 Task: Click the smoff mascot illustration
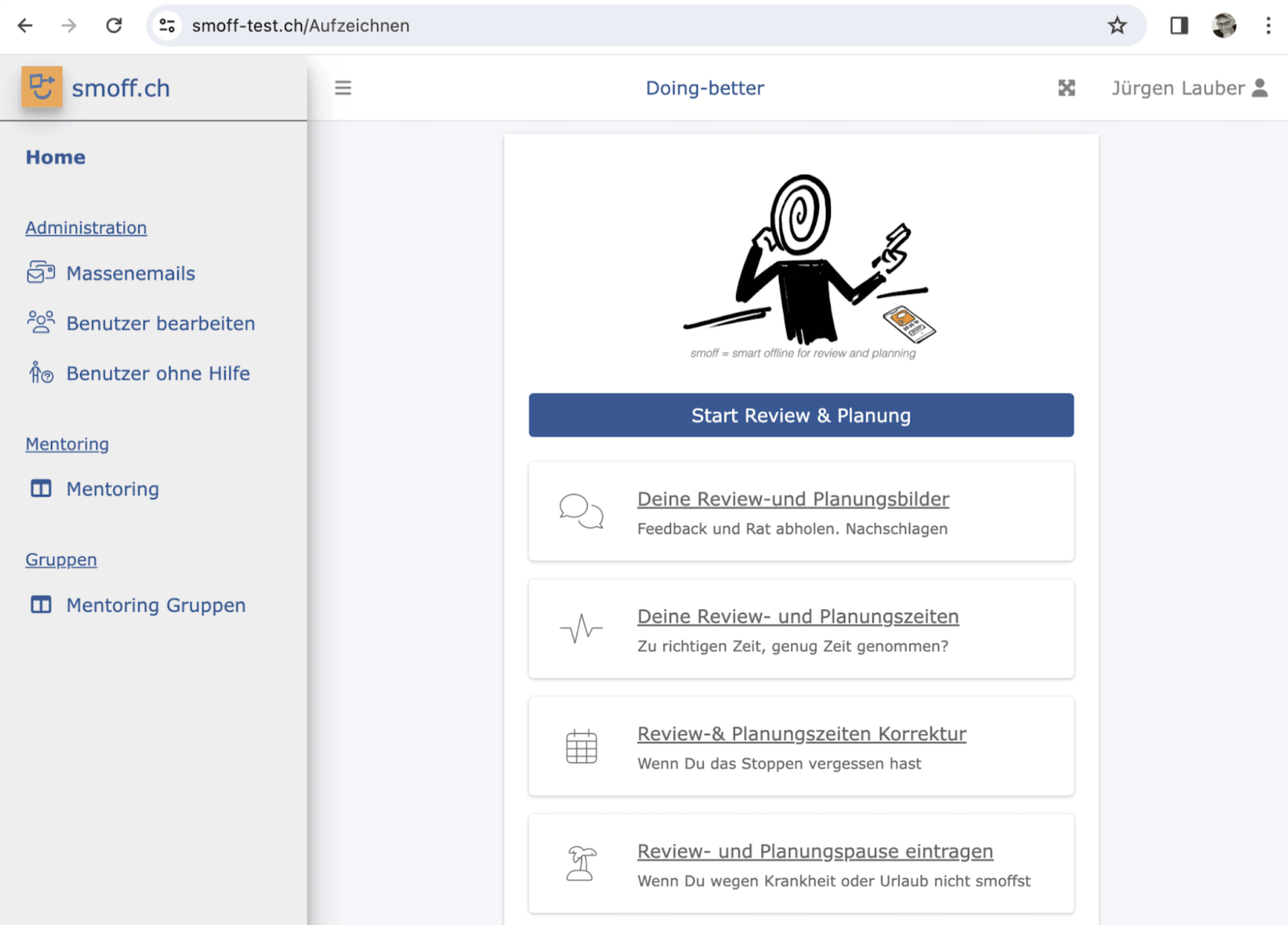point(809,259)
